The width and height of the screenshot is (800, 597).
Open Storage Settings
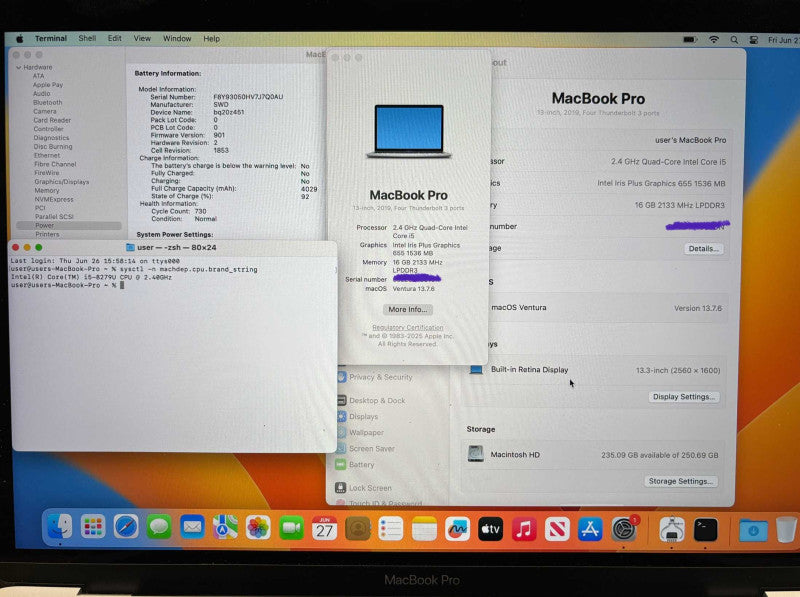click(681, 481)
